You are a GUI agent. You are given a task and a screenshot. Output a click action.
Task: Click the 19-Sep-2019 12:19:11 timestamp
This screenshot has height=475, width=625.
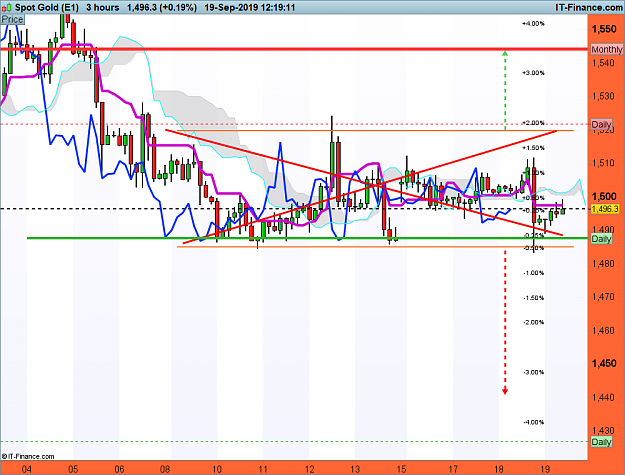[250, 7]
